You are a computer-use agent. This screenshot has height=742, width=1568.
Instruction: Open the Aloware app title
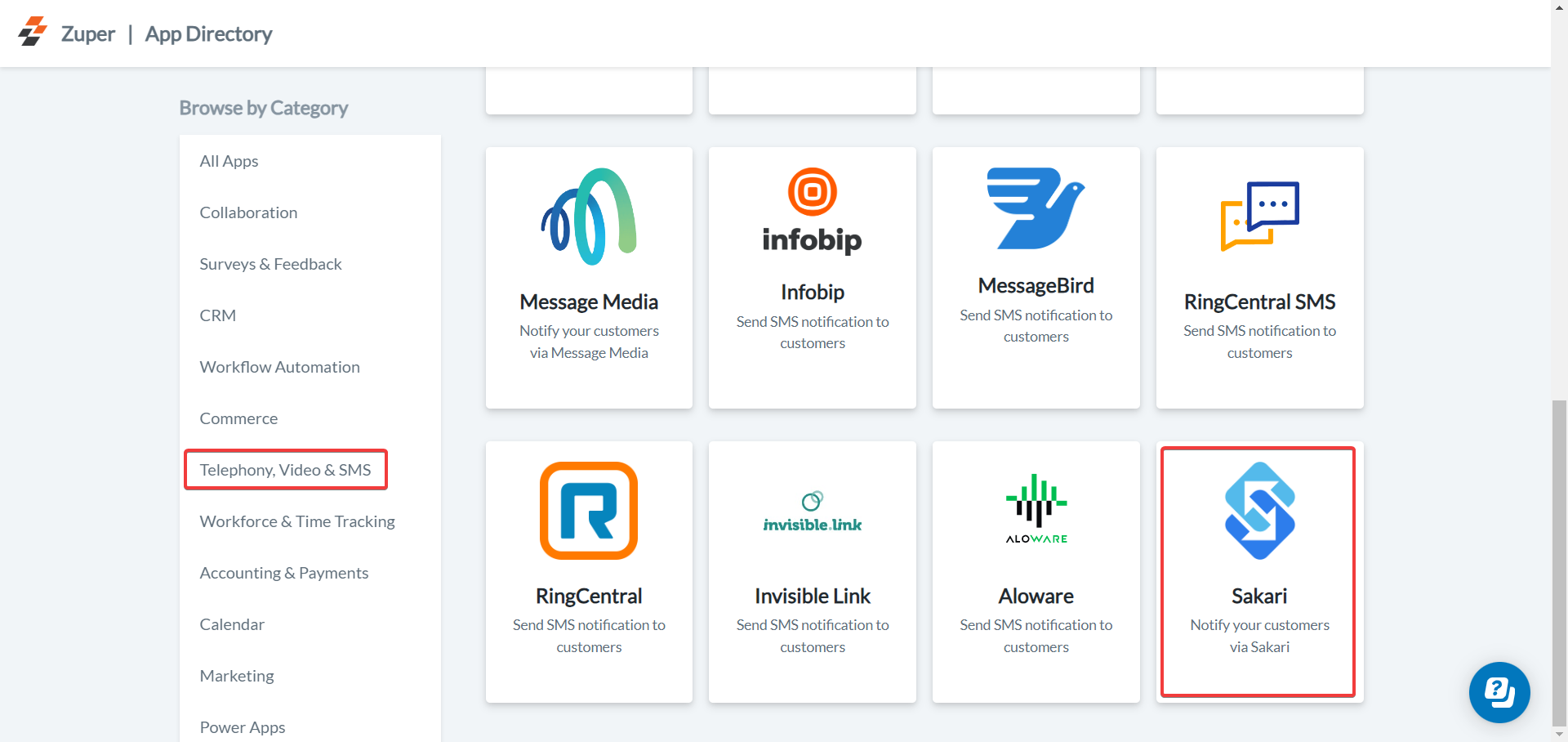click(x=1036, y=596)
